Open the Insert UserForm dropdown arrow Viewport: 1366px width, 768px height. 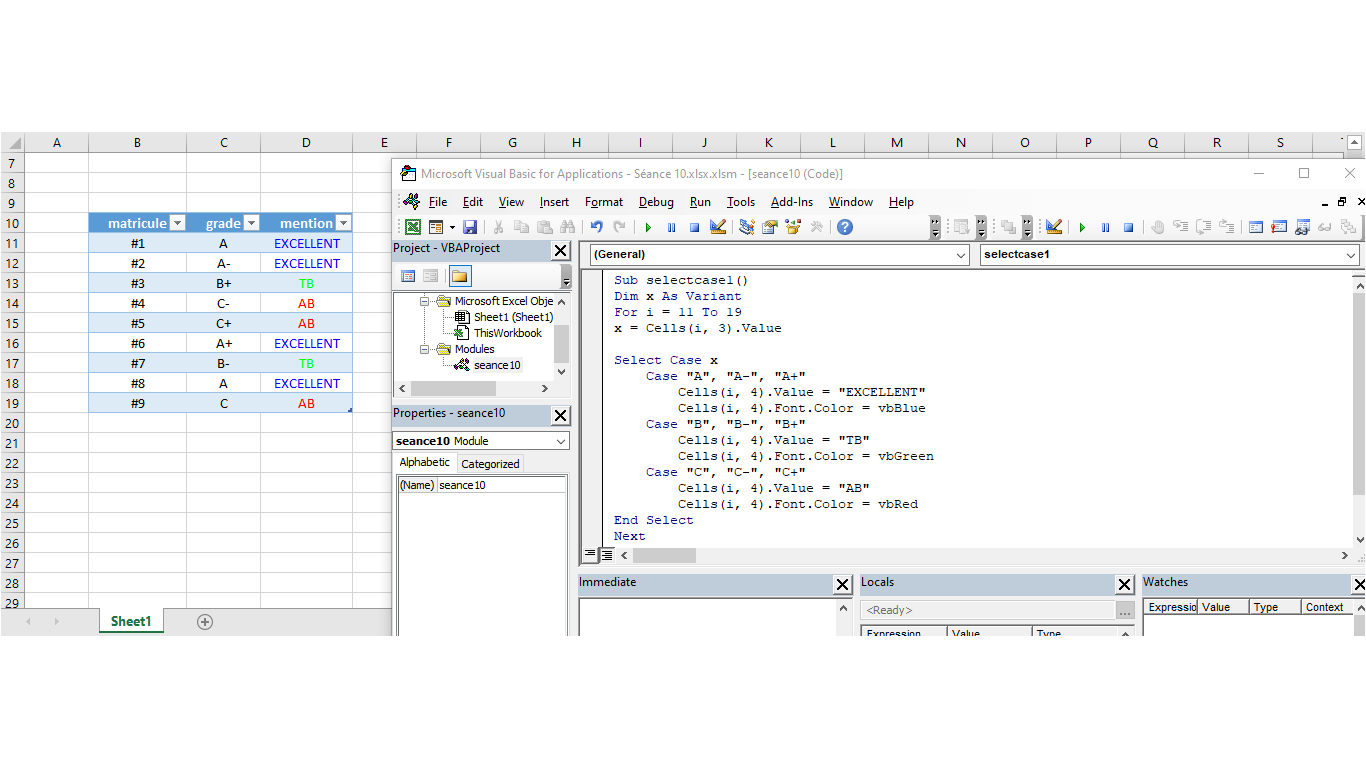pyautogui.click(x=453, y=227)
